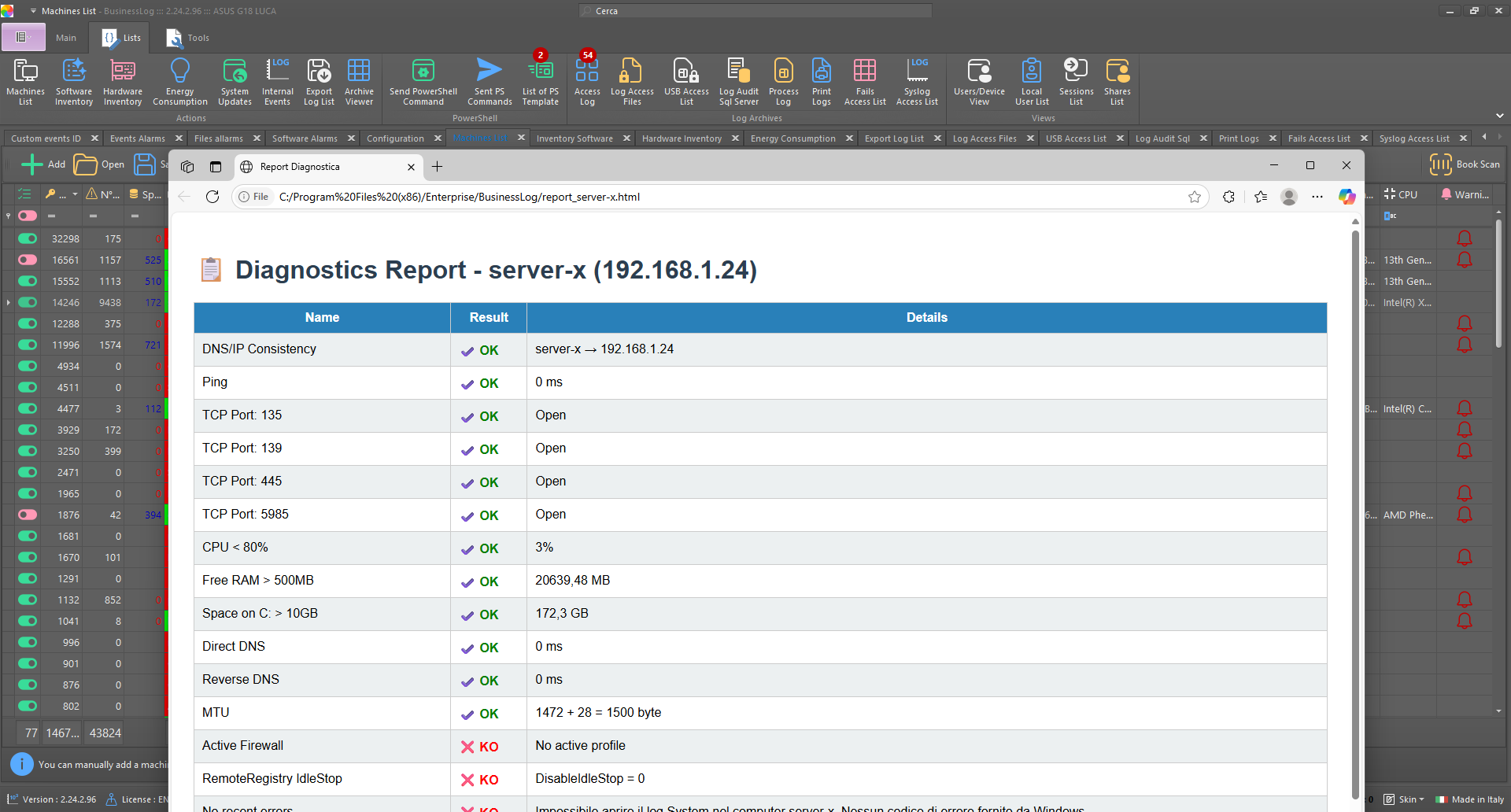
Task: Switch to Main ribbon tab
Action: point(66,38)
